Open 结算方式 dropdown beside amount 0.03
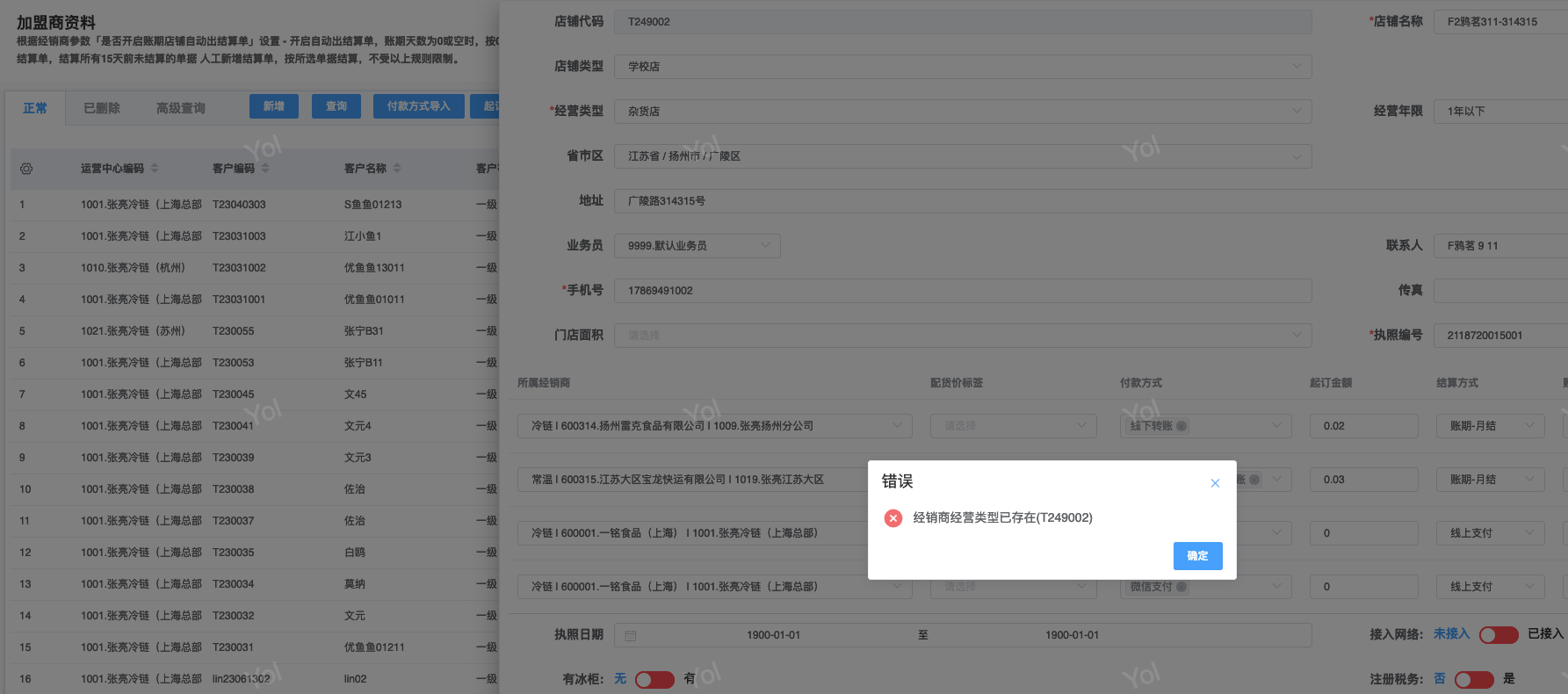The image size is (1568, 694). 1491,480
